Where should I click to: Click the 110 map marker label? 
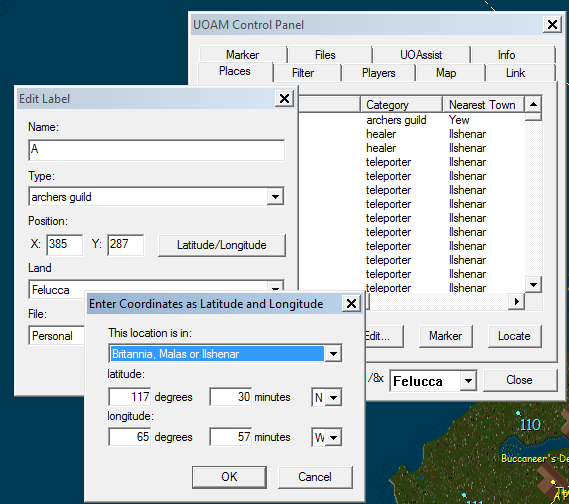pyautogui.click(x=530, y=425)
